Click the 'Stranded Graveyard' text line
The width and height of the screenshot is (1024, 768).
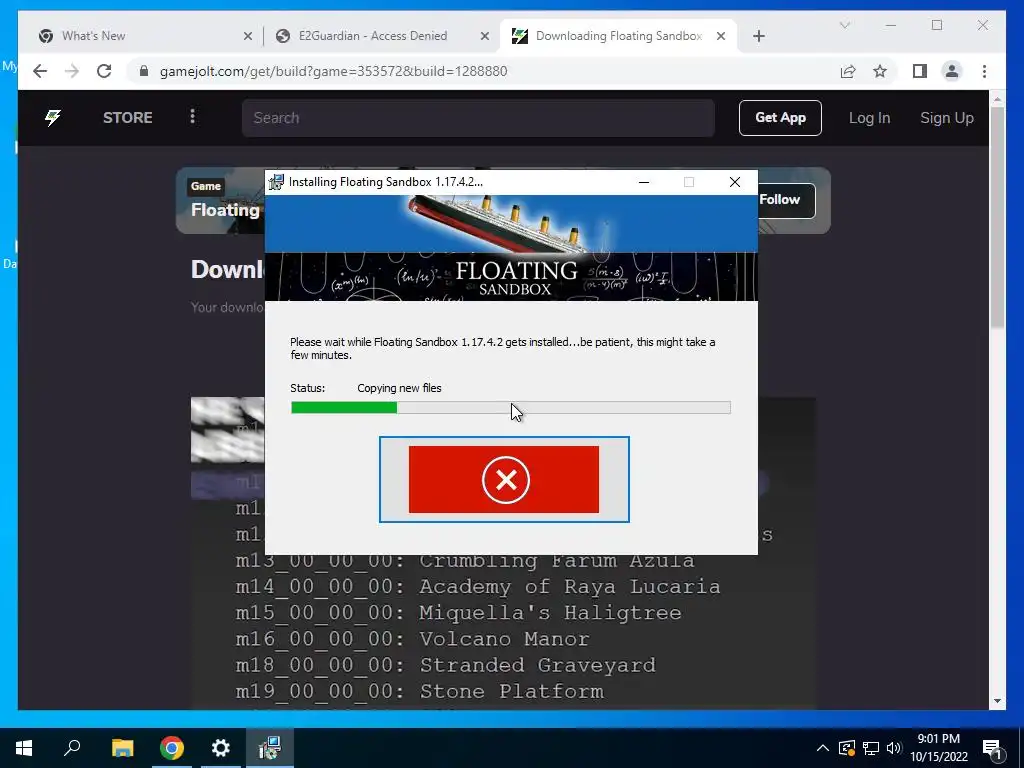tap(537, 665)
